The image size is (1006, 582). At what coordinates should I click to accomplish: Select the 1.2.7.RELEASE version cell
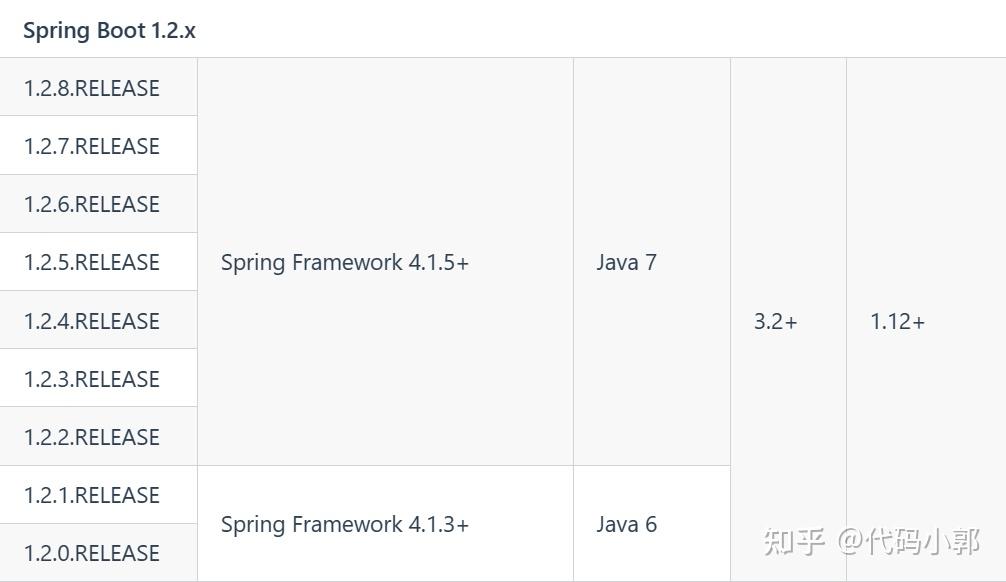(x=98, y=146)
